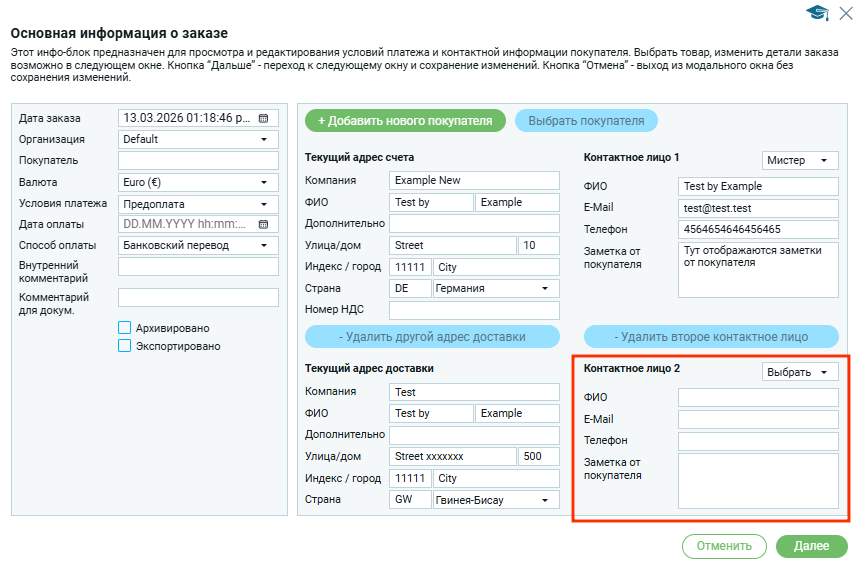The height and width of the screenshot is (568, 864).
Task: Open calendar picker for Дата оплаты
Action: [264, 225]
